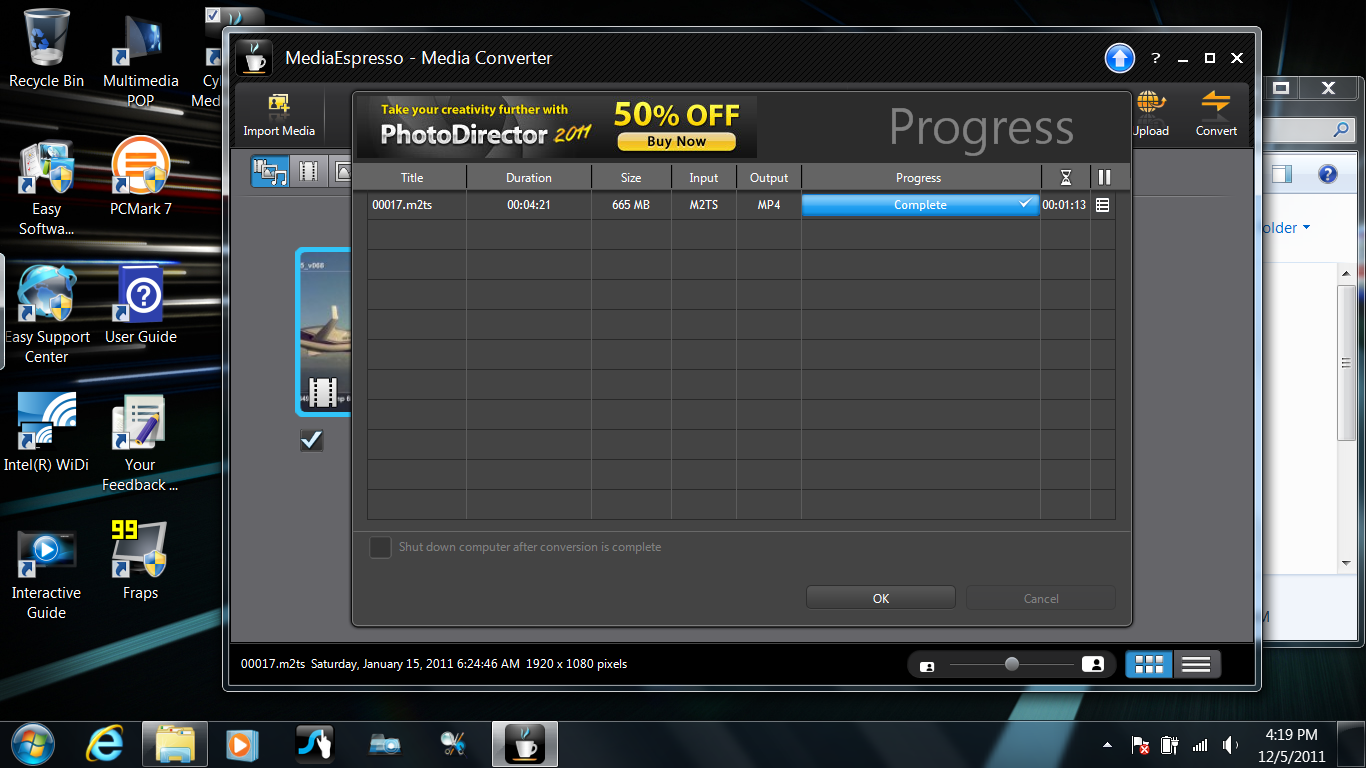Click the blue help icon in Explorer window
Viewport: 1366px width, 768px height.
point(1327,174)
